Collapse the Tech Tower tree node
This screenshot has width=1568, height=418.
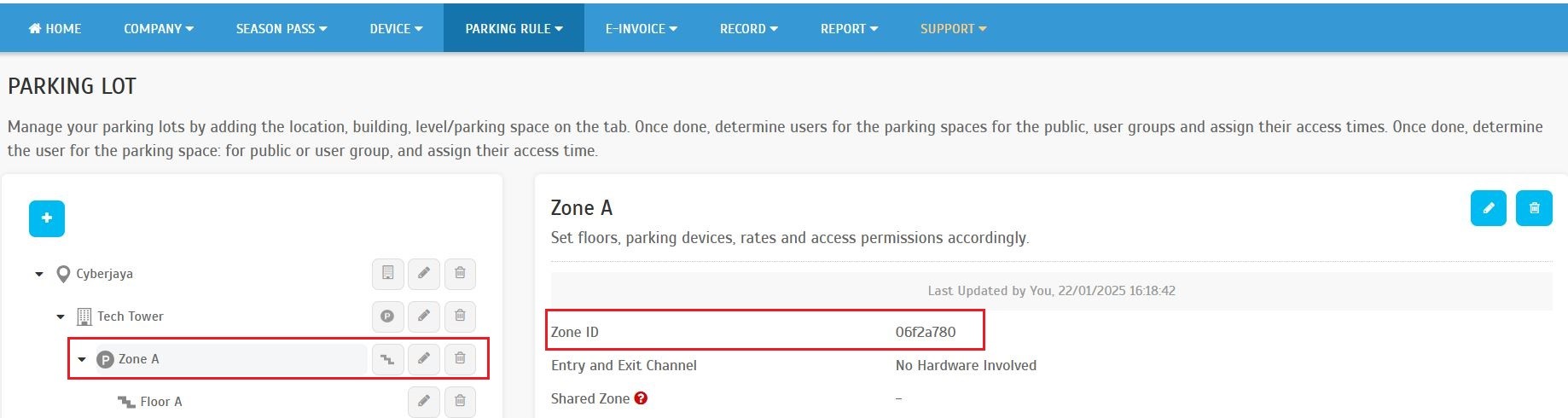(x=61, y=317)
